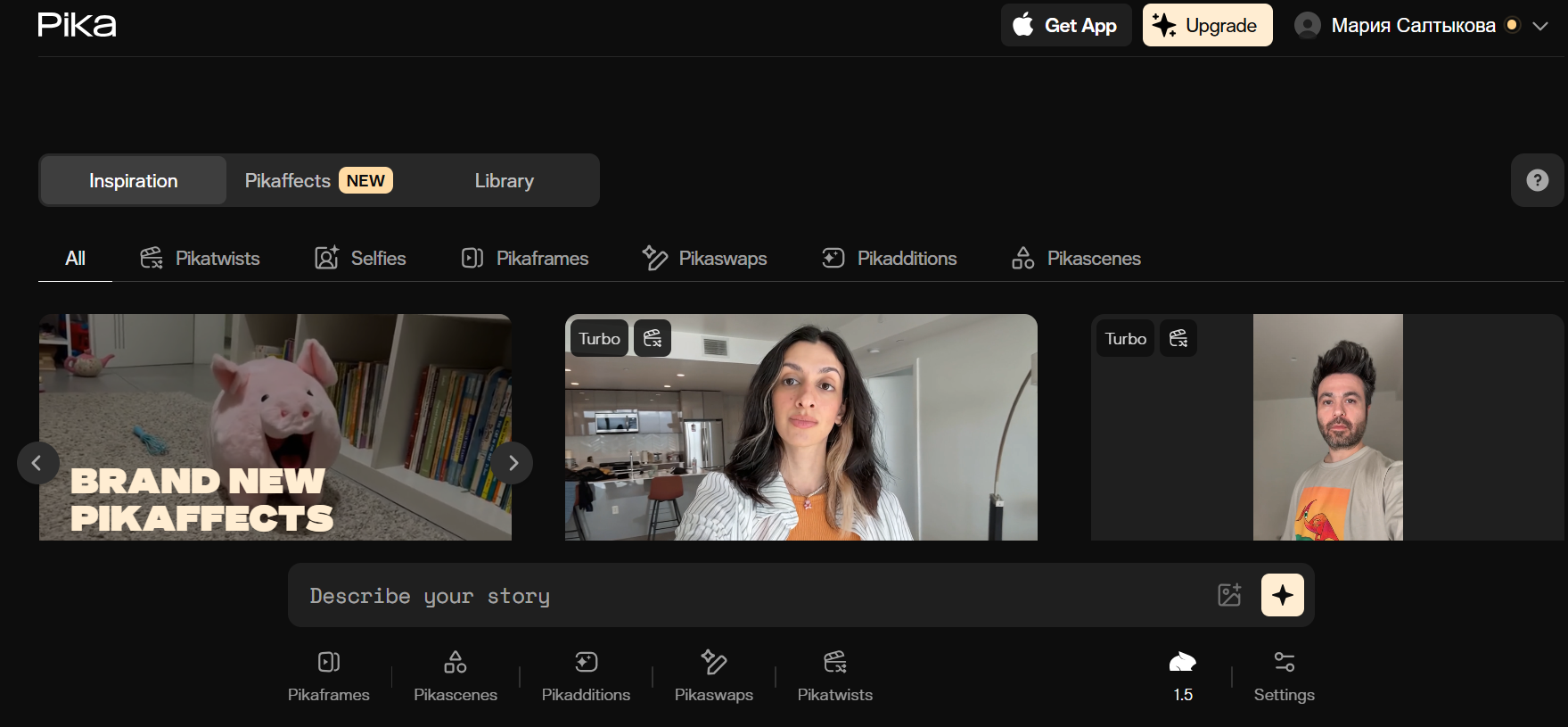Click the Get App button
The image size is (1568, 727).
pyautogui.click(x=1066, y=25)
